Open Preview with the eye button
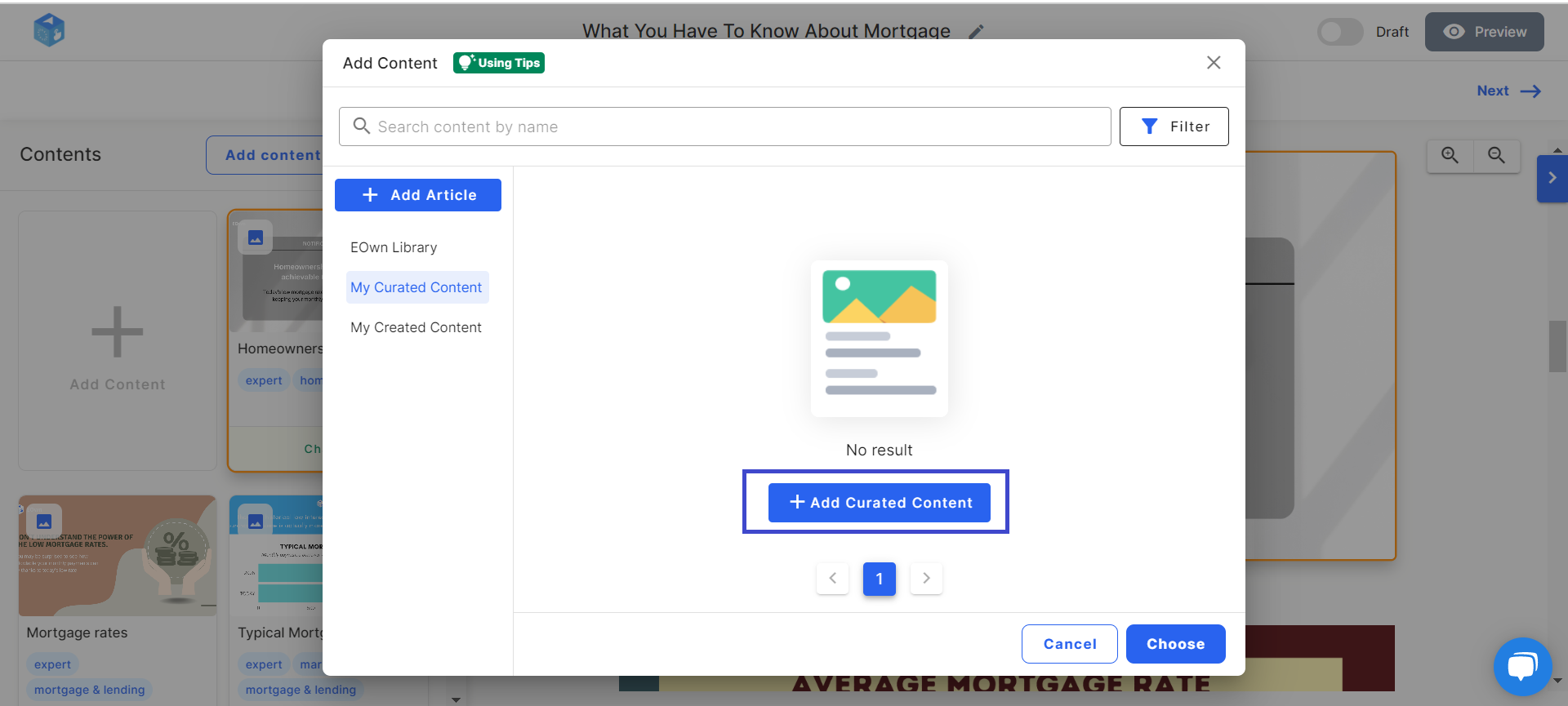The height and width of the screenshot is (706, 1568). (1484, 32)
